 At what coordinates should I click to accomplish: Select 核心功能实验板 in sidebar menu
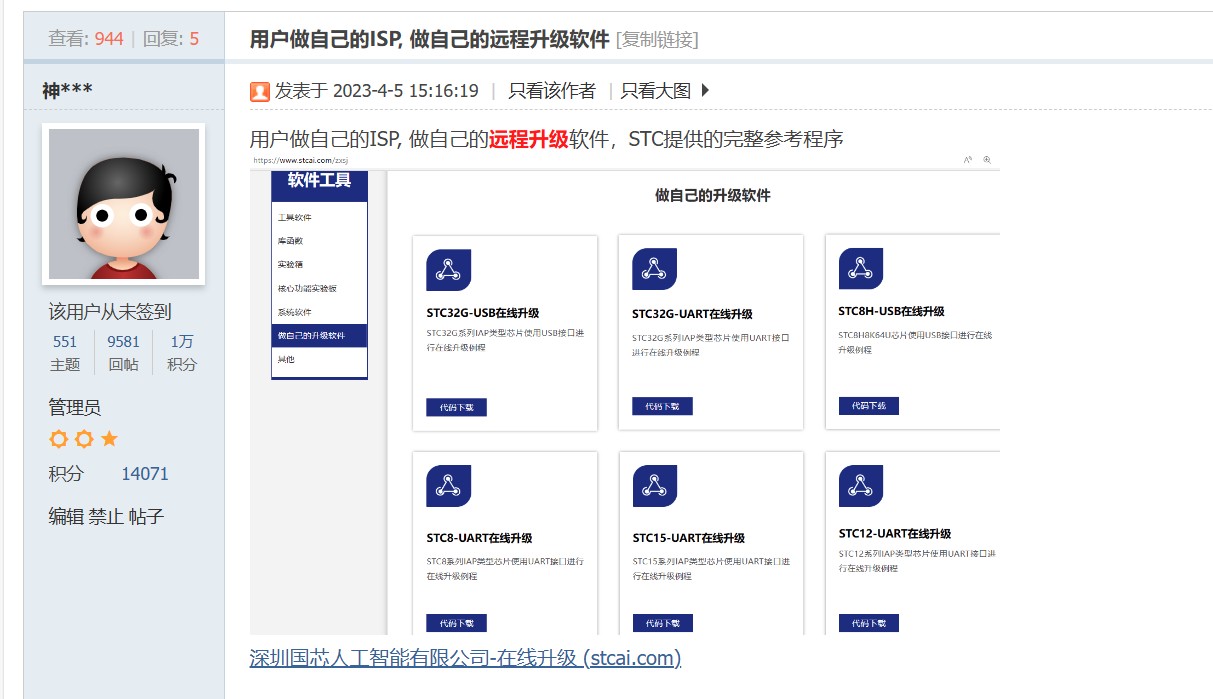point(319,289)
